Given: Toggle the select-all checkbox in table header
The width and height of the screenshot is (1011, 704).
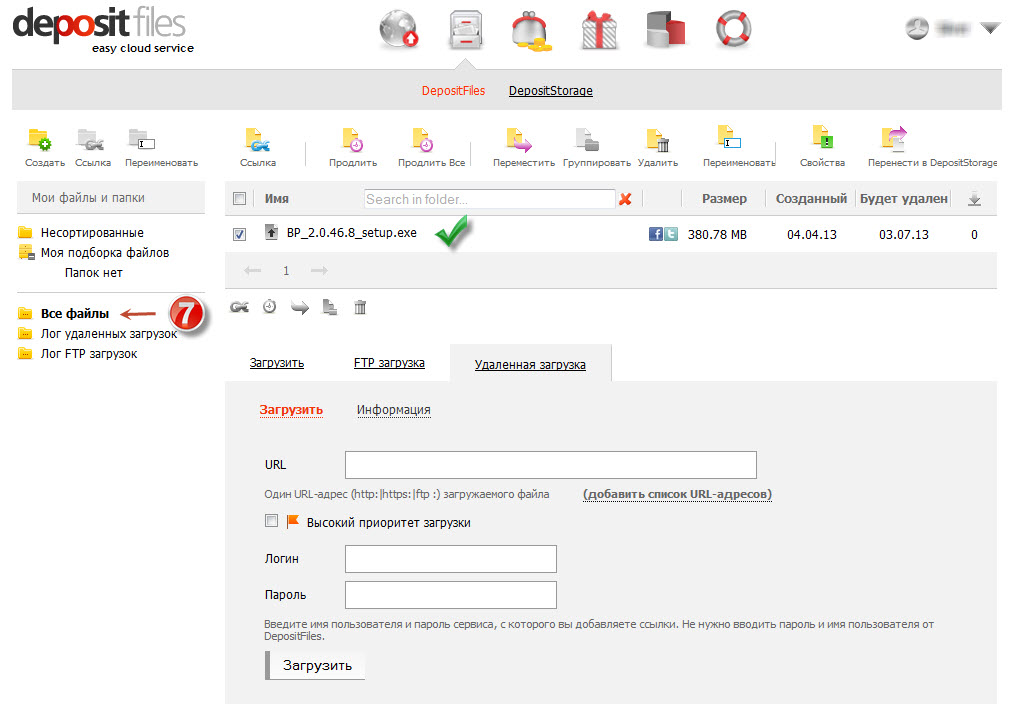Looking at the screenshot, I should (239, 199).
